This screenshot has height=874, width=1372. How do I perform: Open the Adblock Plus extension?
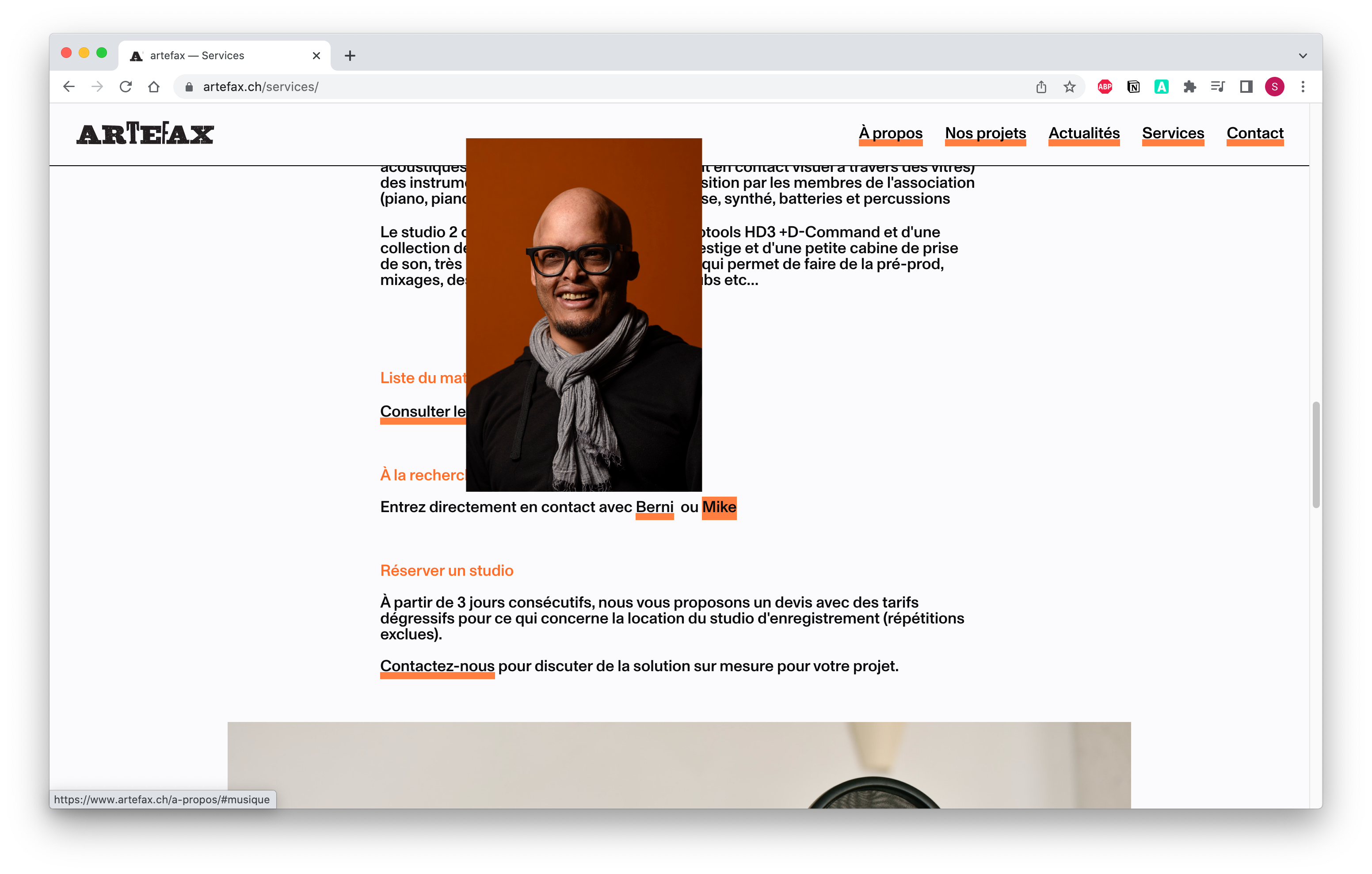coord(1105,87)
